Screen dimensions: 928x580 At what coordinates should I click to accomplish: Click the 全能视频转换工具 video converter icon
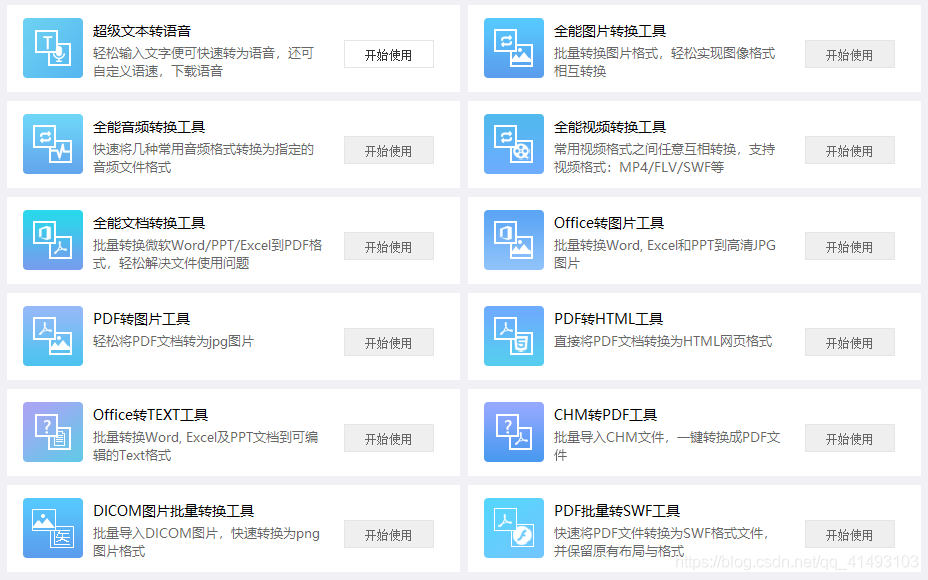(x=514, y=144)
